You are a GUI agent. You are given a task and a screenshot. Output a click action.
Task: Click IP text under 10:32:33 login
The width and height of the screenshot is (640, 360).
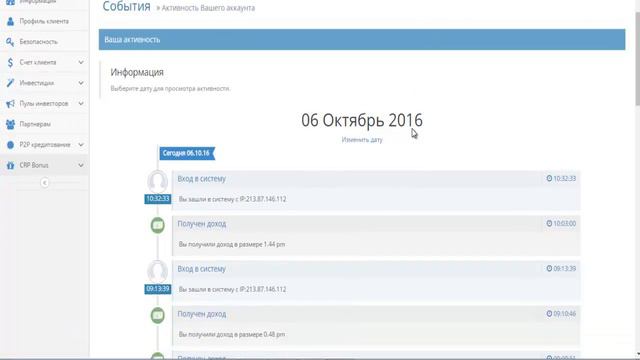point(232,199)
